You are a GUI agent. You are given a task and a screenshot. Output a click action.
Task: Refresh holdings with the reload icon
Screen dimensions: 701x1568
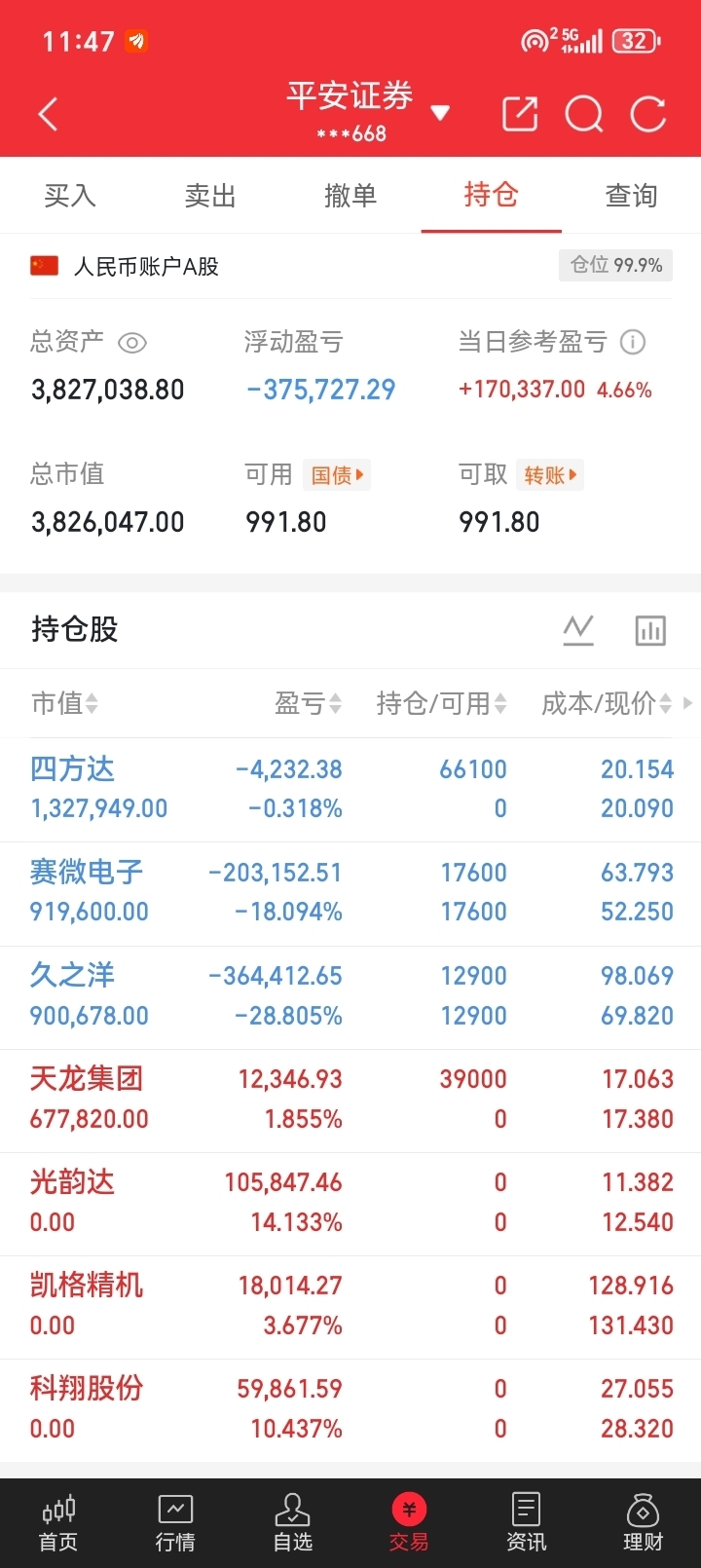pos(647,114)
